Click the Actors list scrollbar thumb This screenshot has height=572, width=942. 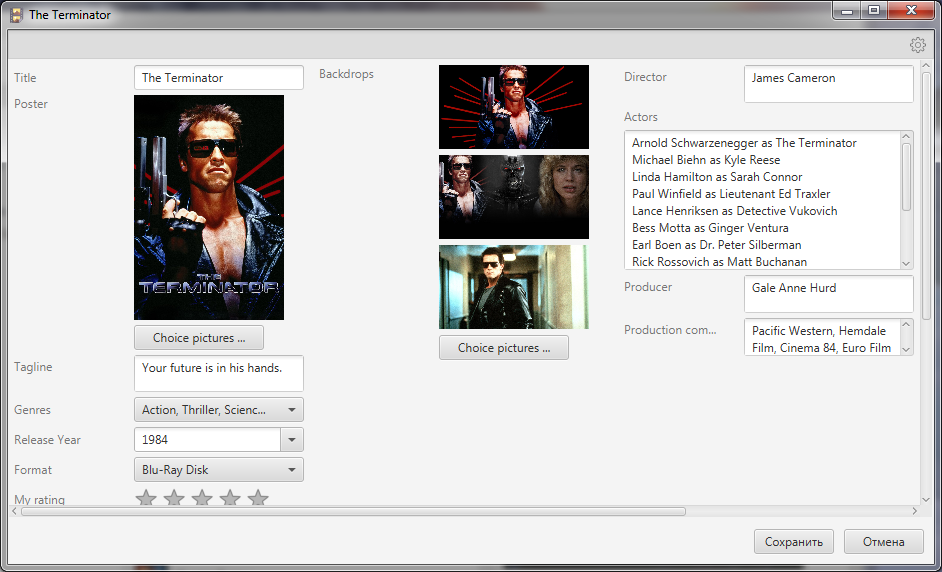pos(907,177)
